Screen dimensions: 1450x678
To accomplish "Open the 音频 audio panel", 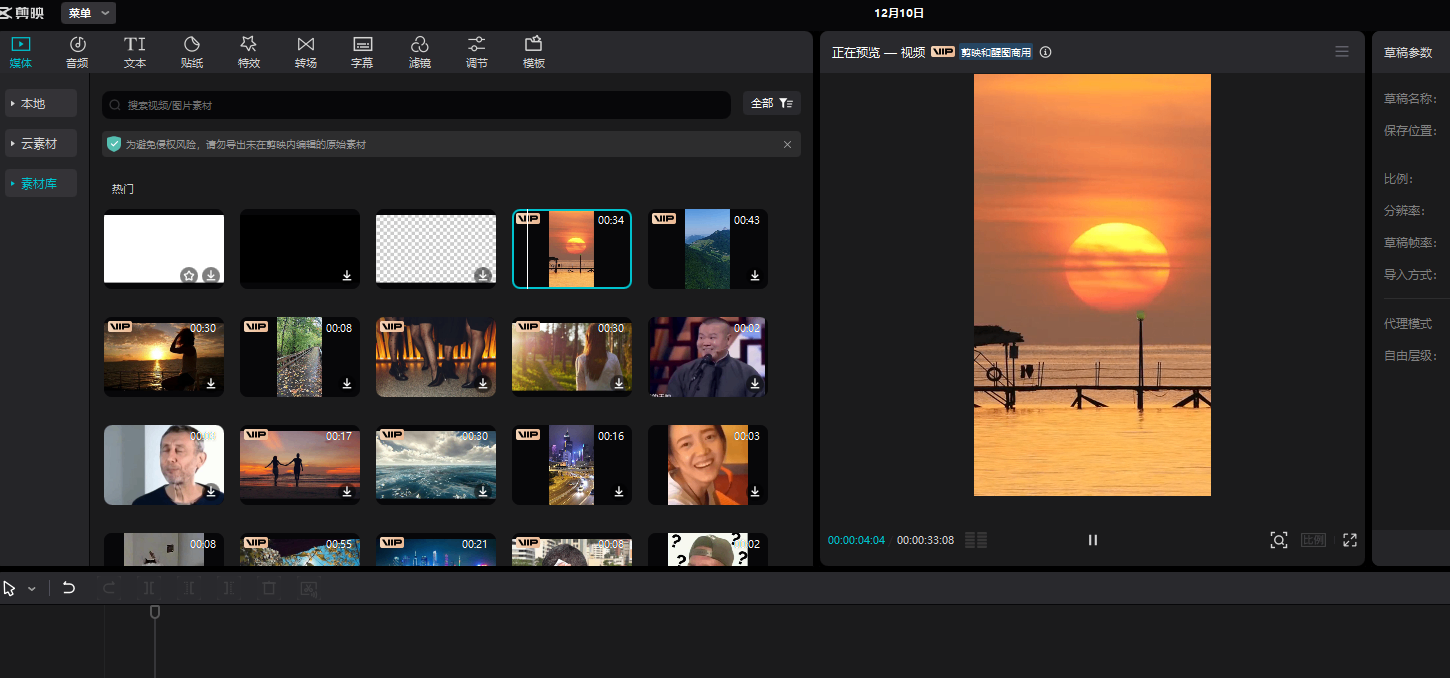I will 77,52.
